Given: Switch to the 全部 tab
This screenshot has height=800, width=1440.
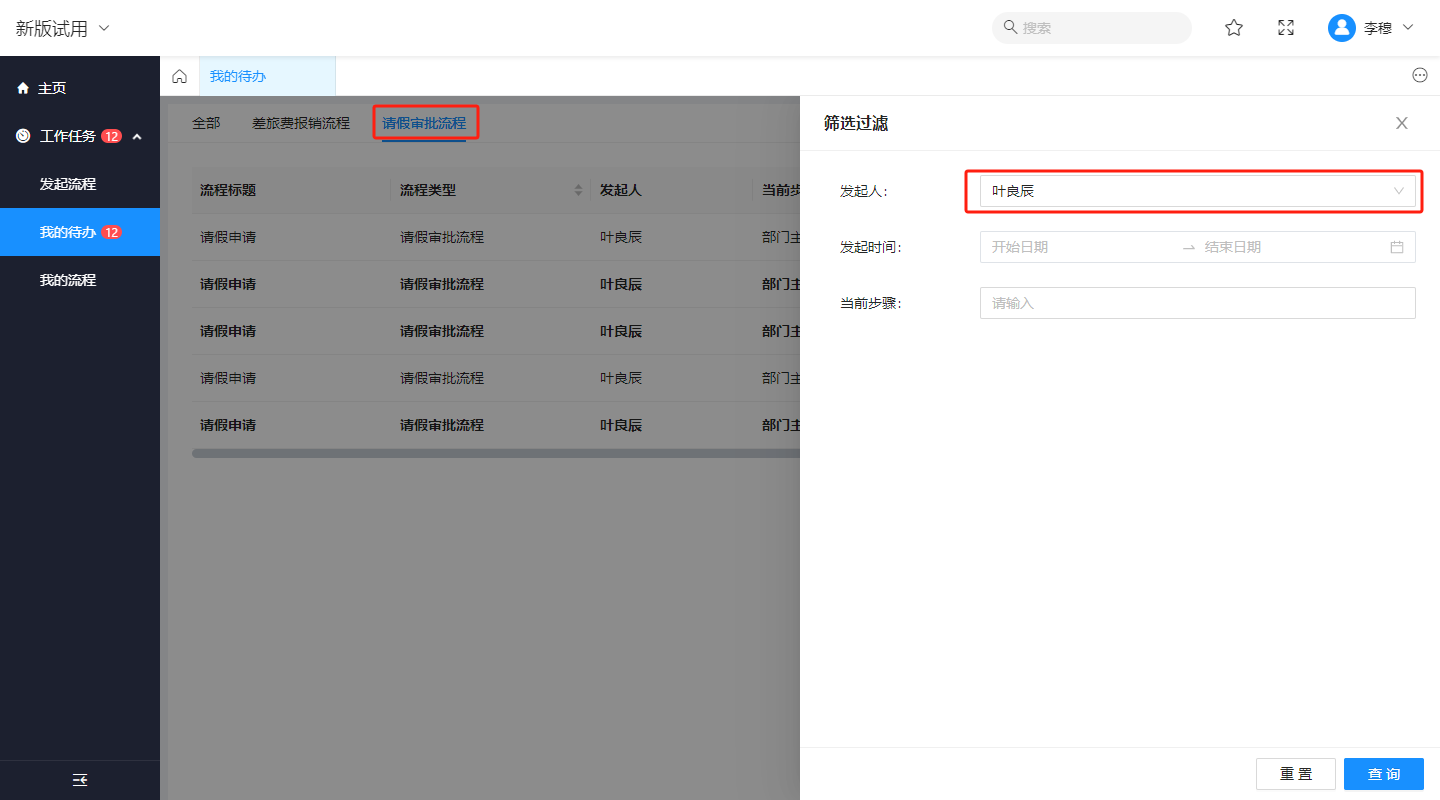Looking at the screenshot, I should (206, 123).
